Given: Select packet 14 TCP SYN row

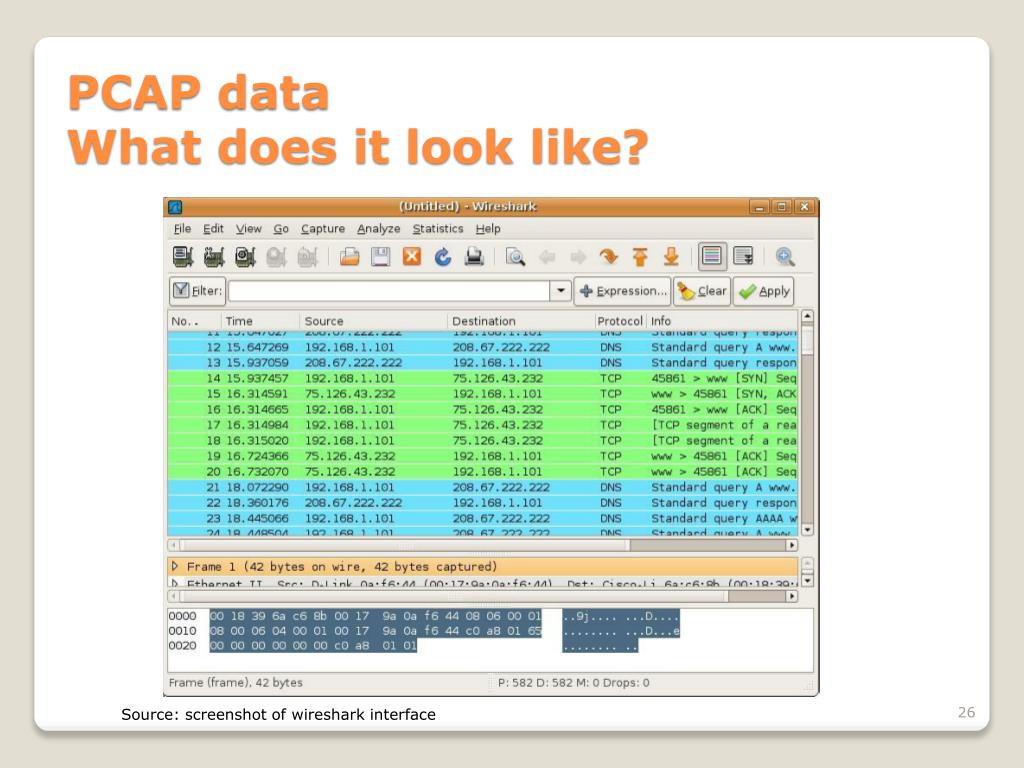Looking at the screenshot, I should pyautogui.click(x=483, y=378).
